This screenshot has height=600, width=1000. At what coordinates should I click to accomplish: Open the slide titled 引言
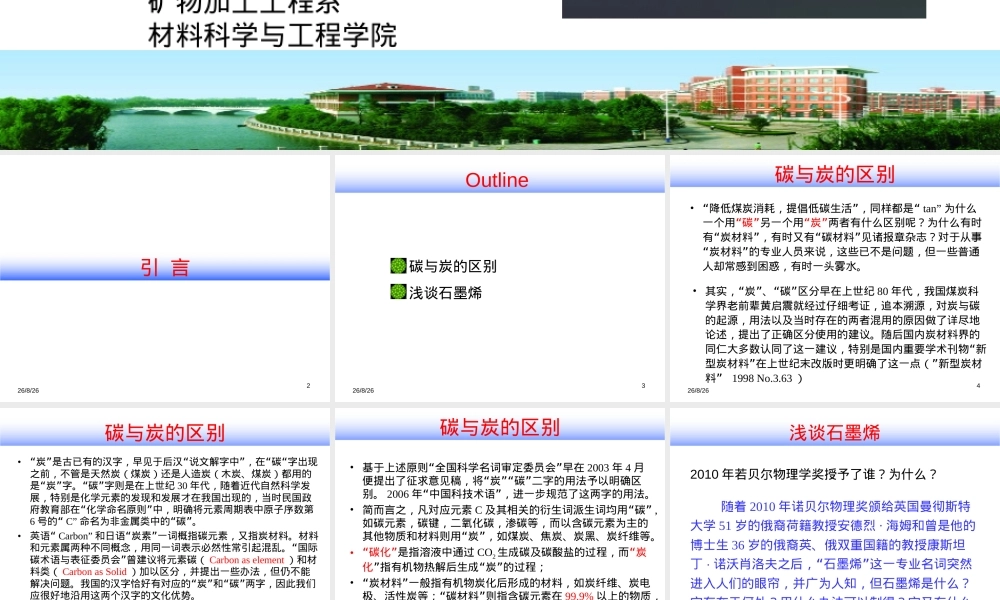tap(165, 278)
